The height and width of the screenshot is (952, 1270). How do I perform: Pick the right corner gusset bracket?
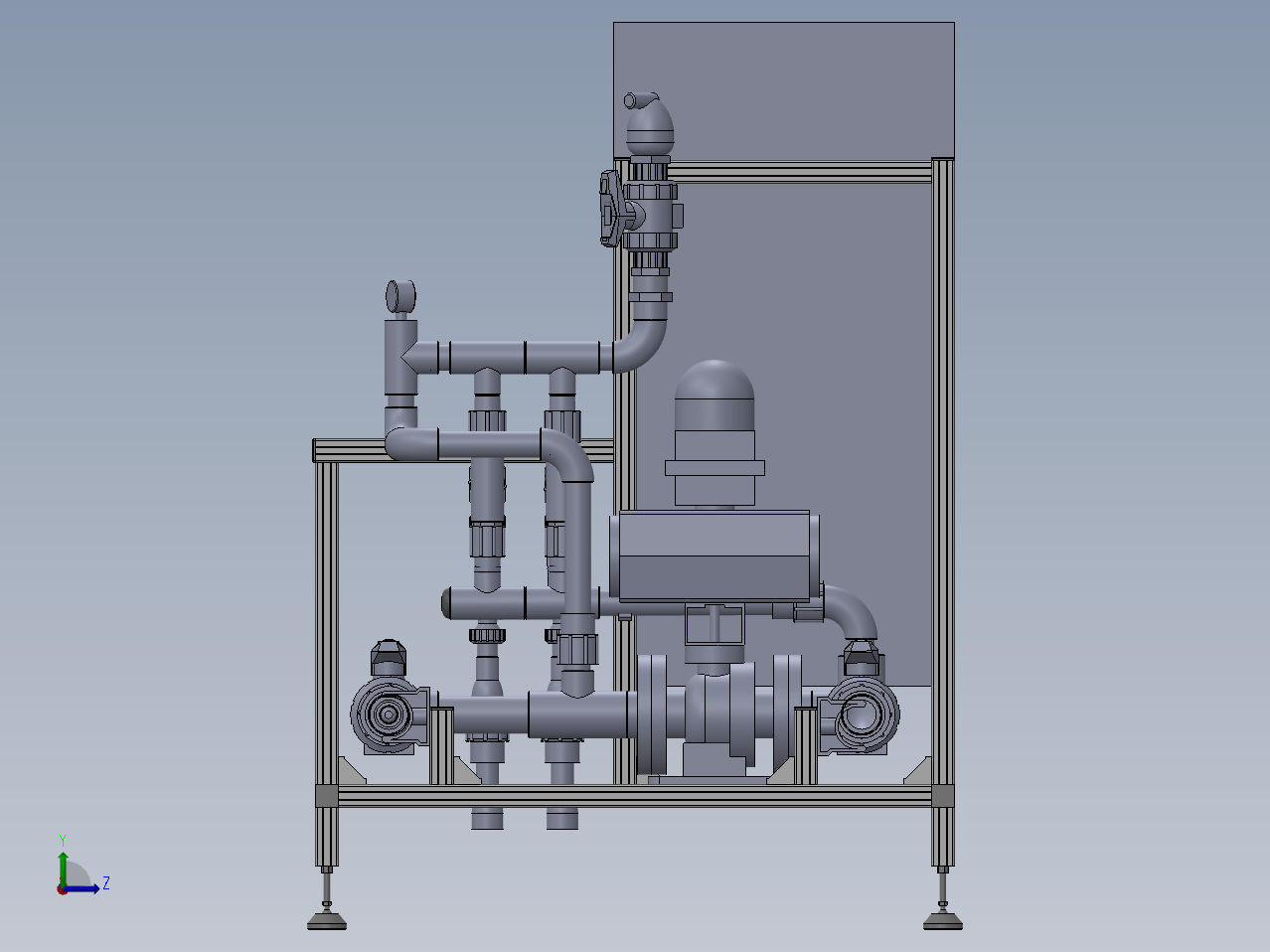click(x=916, y=771)
